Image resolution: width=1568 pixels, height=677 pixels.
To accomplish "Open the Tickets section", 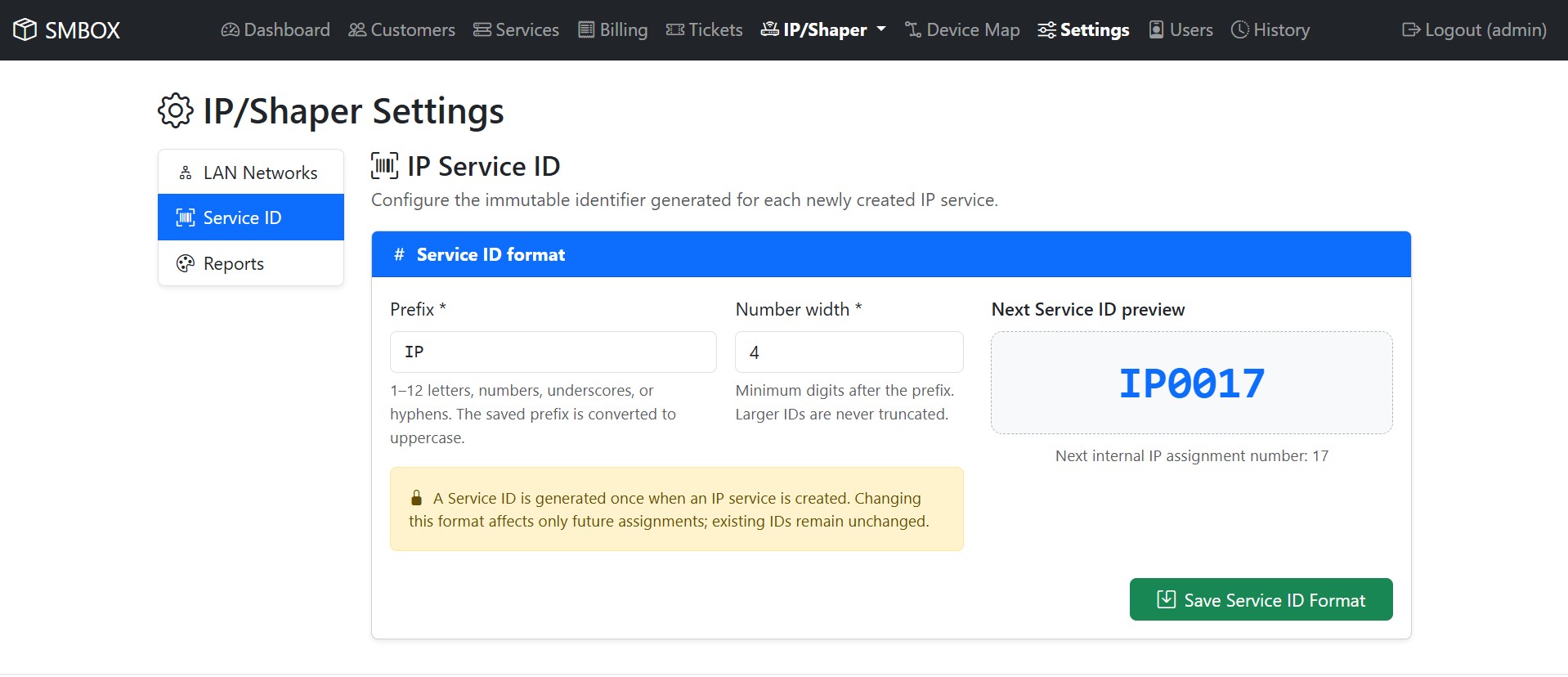I will tap(704, 29).
